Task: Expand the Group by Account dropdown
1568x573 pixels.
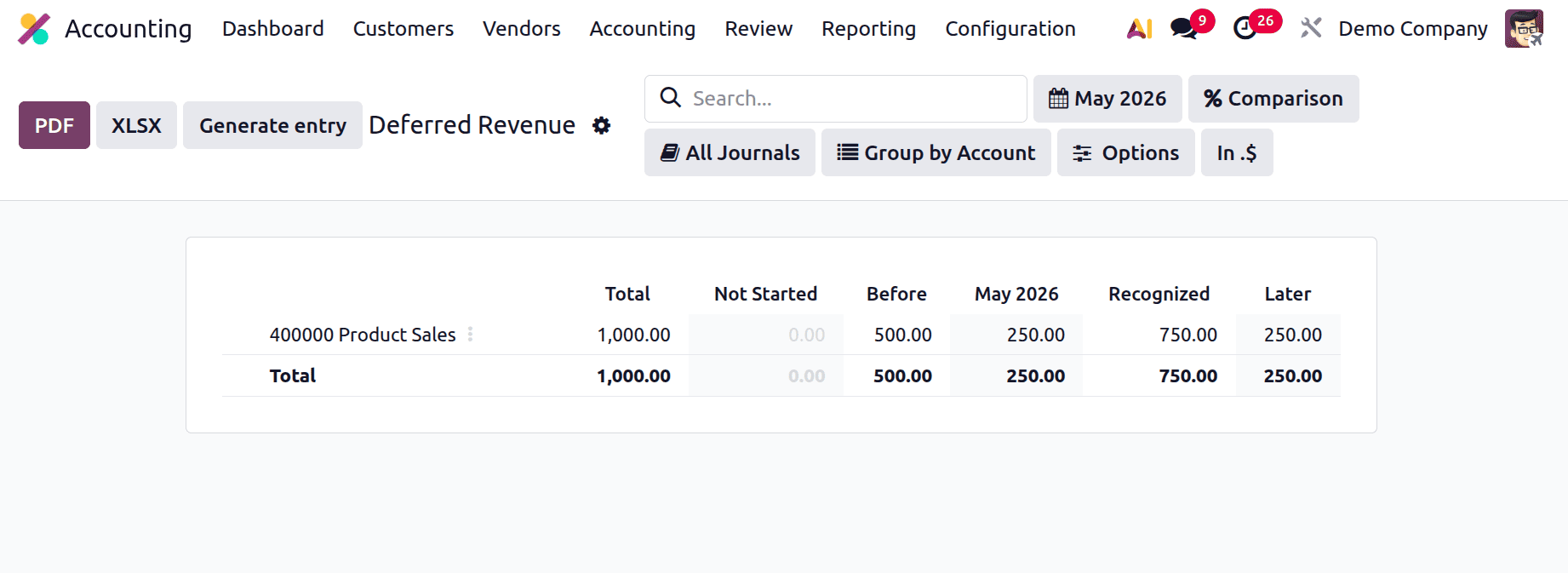Action: [936, 153]
